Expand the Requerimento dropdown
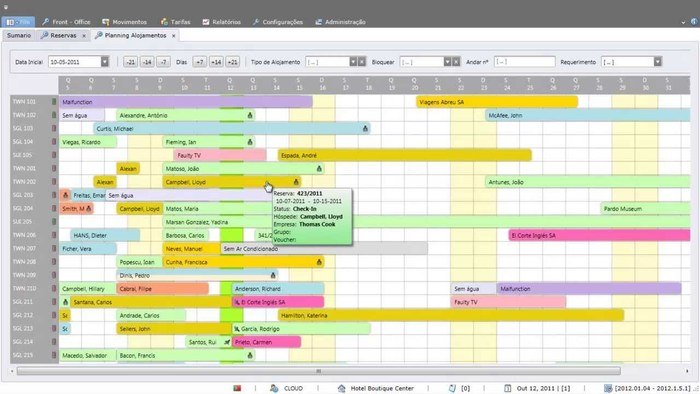Screen dimensions: 700x394 (x=658, y=62)
